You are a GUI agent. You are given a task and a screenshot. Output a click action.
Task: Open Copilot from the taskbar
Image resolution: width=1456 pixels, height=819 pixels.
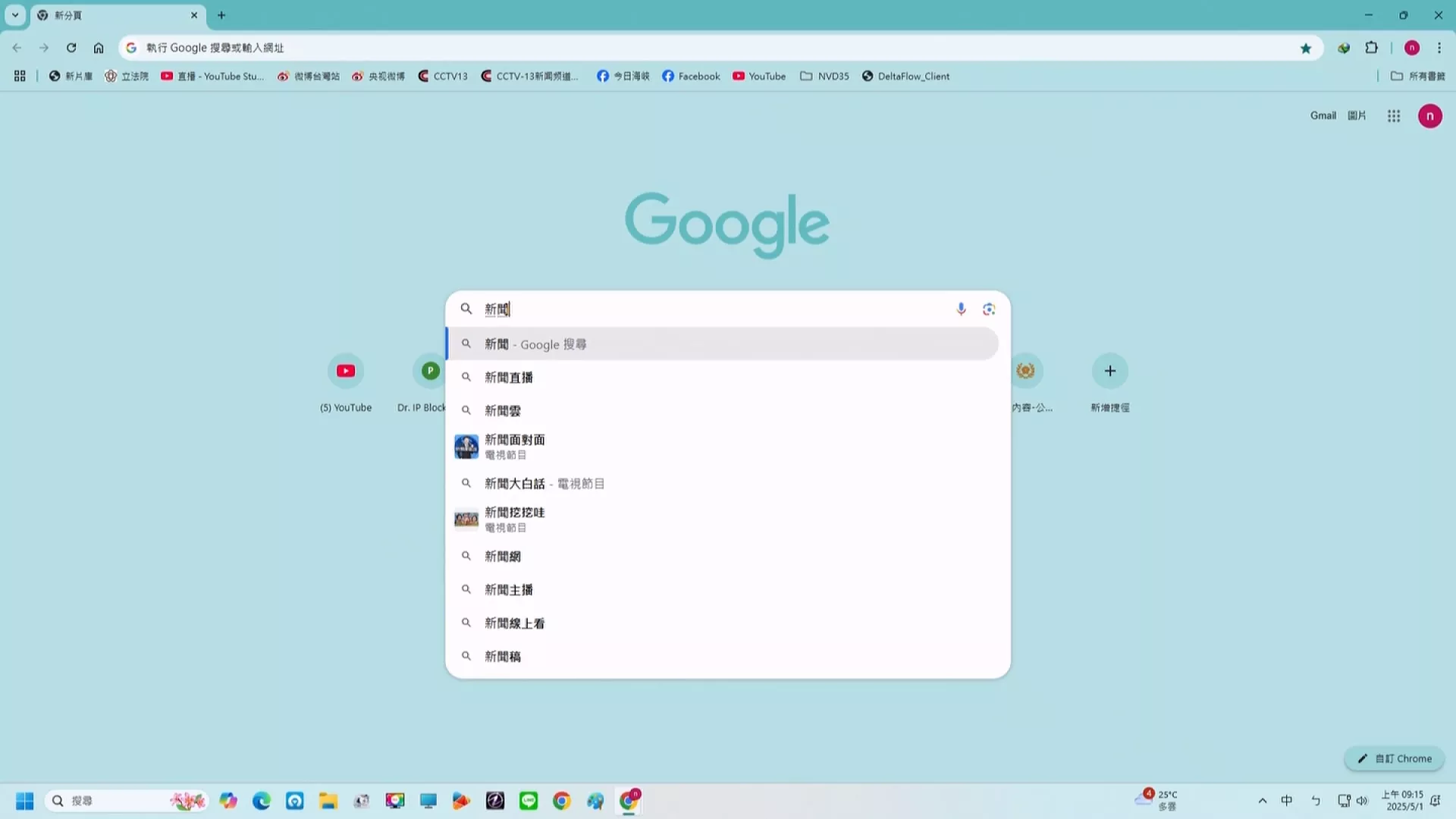(228, 801)
